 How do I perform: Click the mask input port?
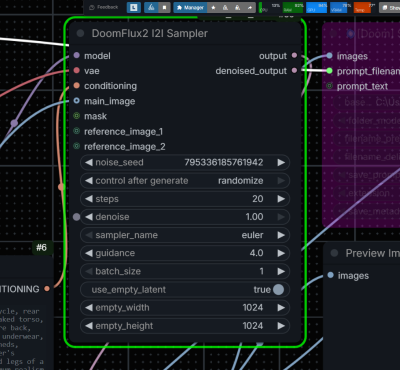[x=77, y=116]
